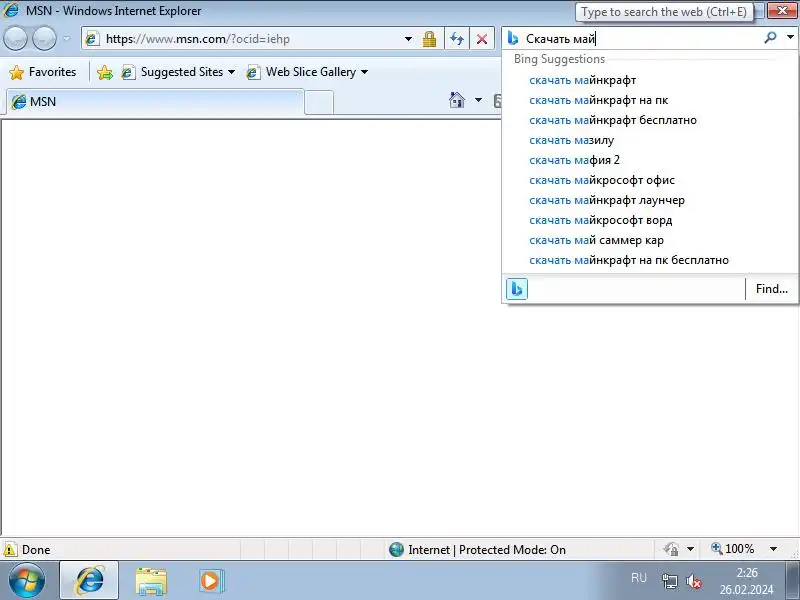Image resolution: width=800 pixels, height=600 pixels.
Task: Select suggestion "скачать майнкрафт на пк"
Action: (x=649, y=100)
